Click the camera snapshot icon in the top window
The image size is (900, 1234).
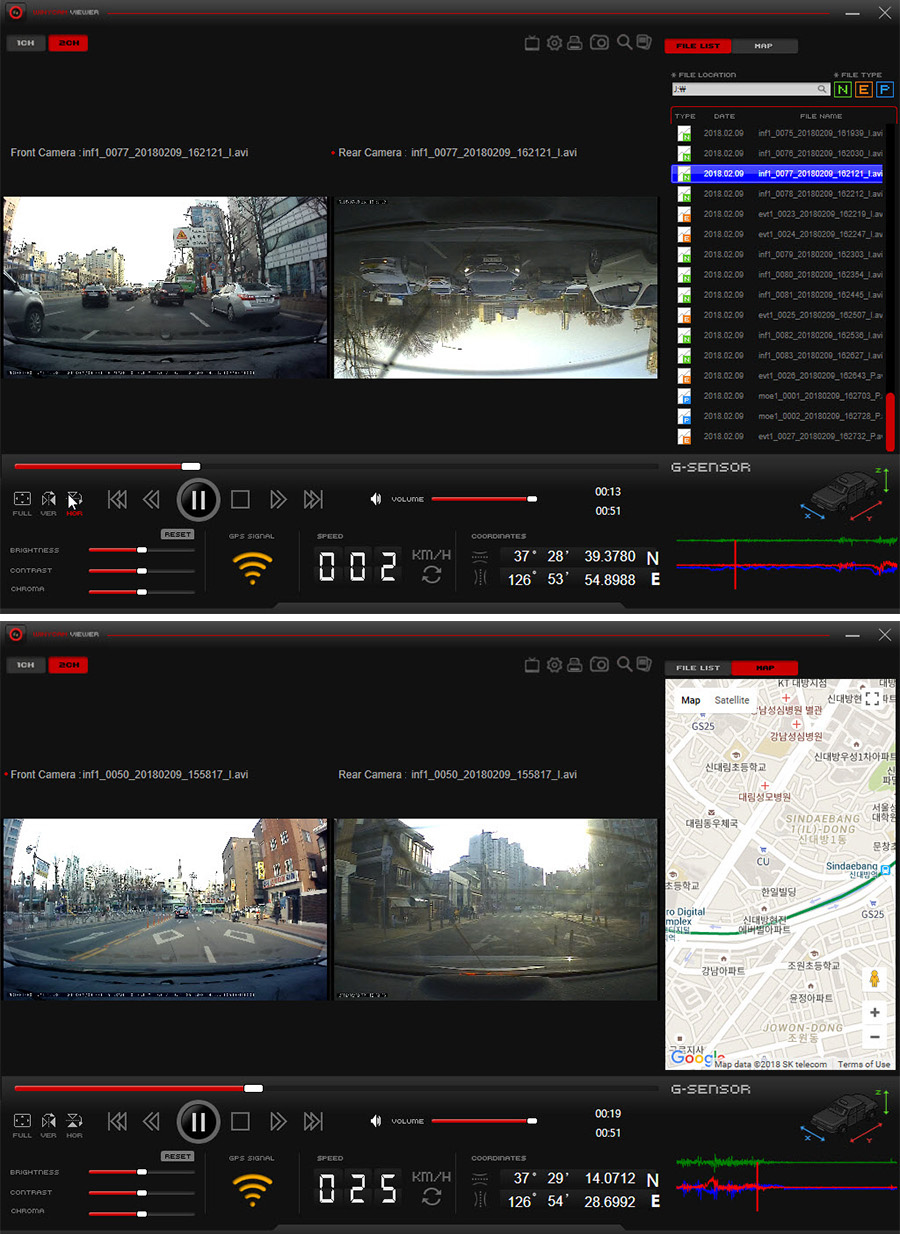point(599,43)
